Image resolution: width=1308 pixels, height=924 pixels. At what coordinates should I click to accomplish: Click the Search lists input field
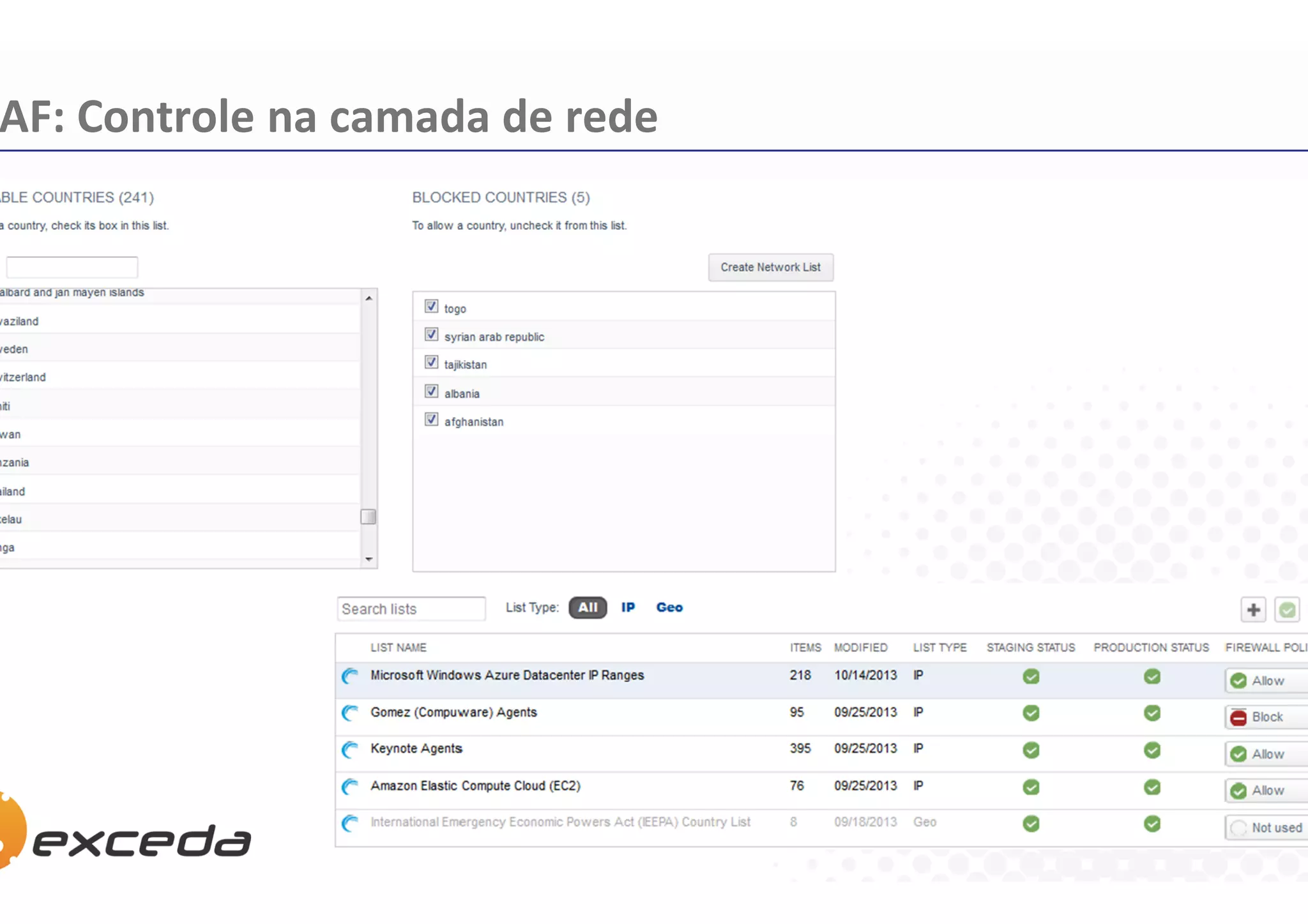click(x=411, y=609)
